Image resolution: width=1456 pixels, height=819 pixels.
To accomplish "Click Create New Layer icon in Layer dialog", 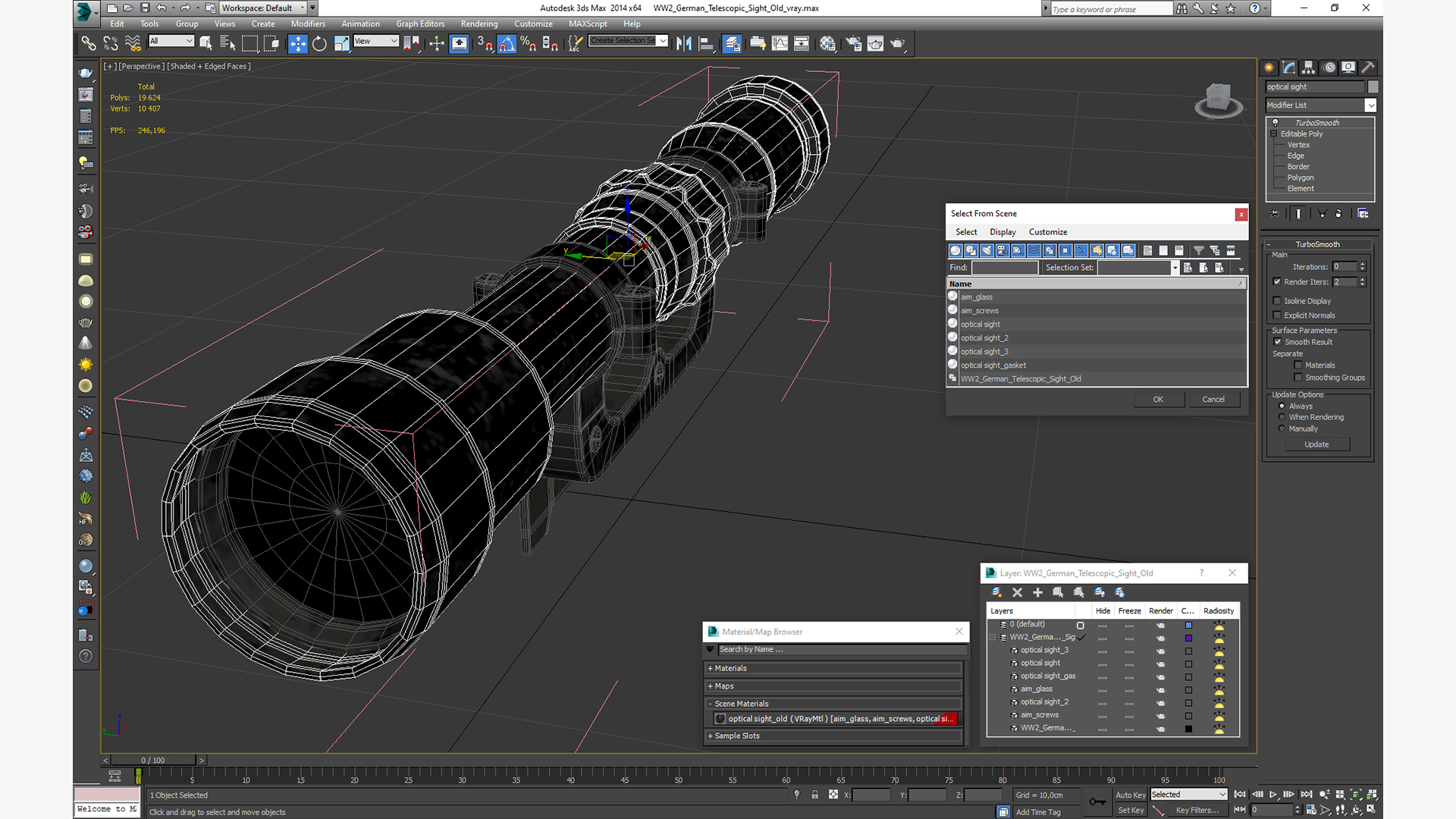I will 996,592.
